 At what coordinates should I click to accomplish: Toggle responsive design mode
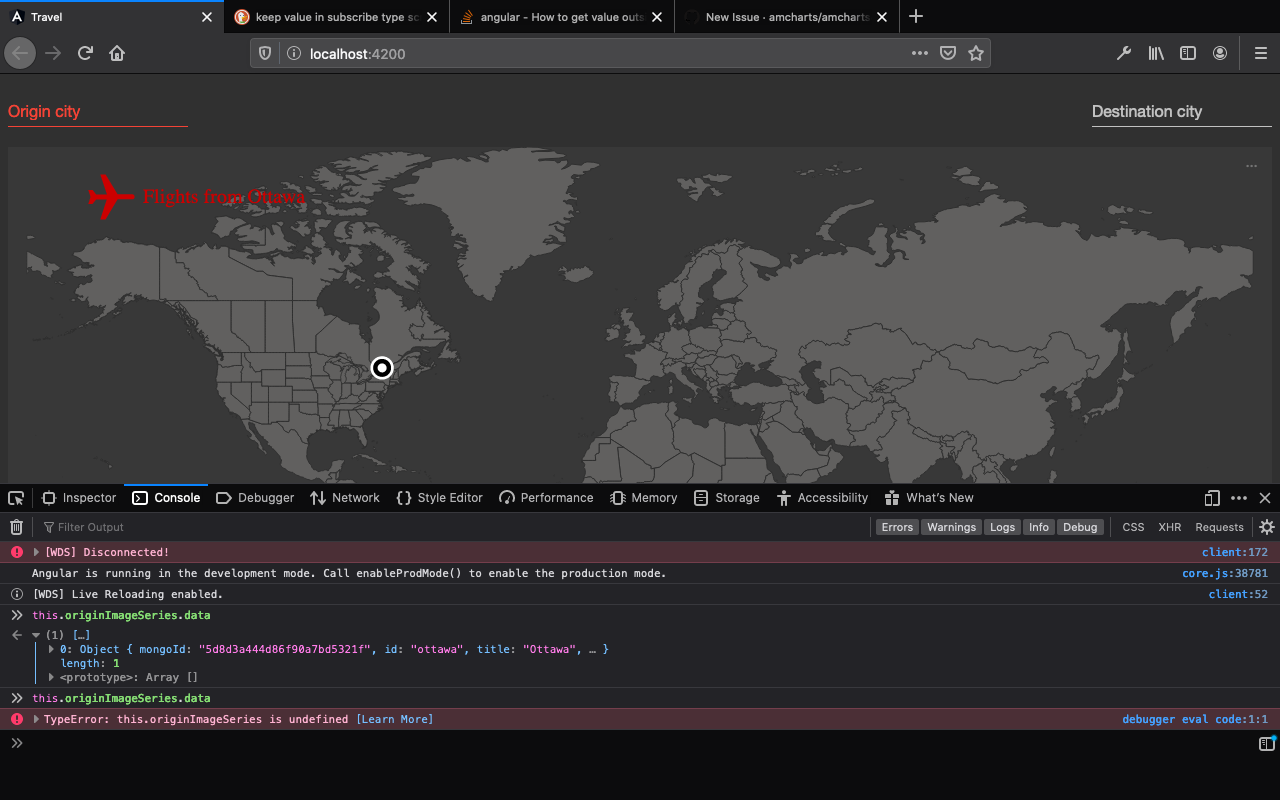pos(1212,497)
